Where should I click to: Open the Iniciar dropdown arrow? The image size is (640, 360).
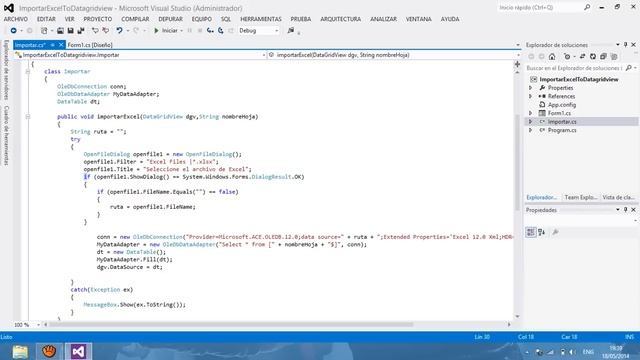[182, 31]
